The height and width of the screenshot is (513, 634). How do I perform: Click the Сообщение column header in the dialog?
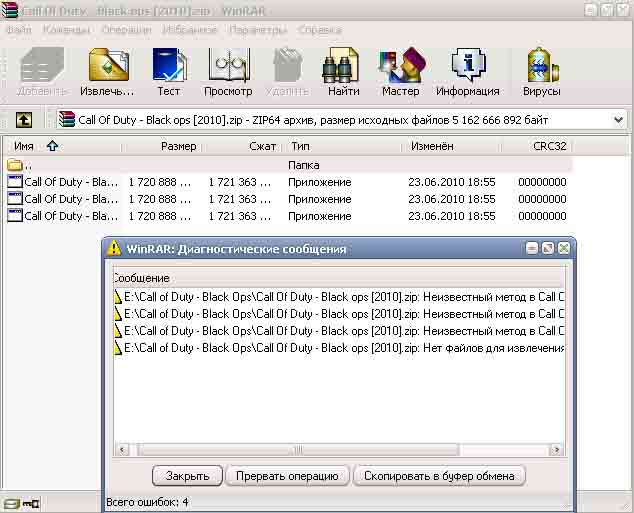pyautogui.click(x=339, y=278)
